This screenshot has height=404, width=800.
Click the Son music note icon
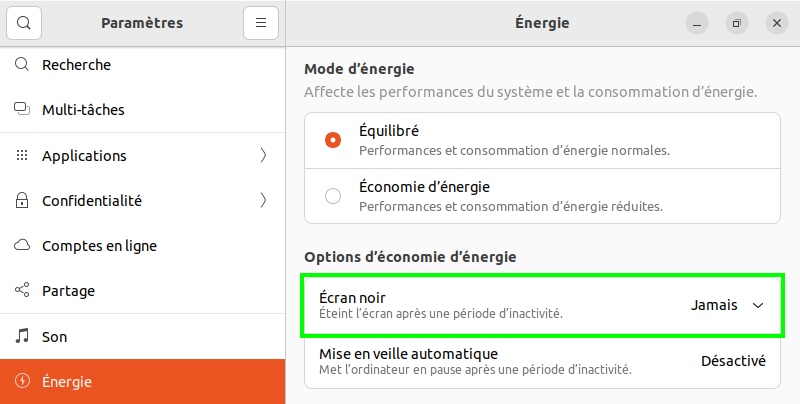pyautogui.click(x=22, y=337)
